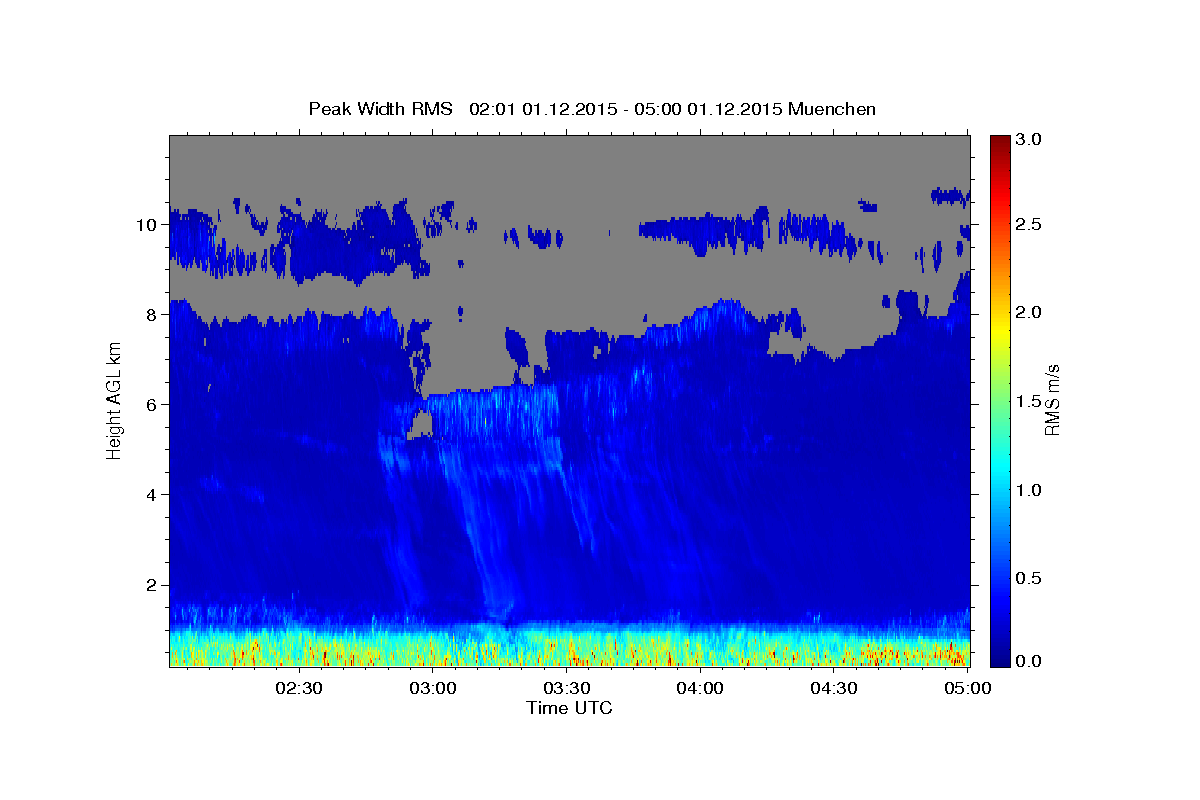Click the 'Muenchen' location in the title
The image size is (1200, 800).
pos(832,109)
